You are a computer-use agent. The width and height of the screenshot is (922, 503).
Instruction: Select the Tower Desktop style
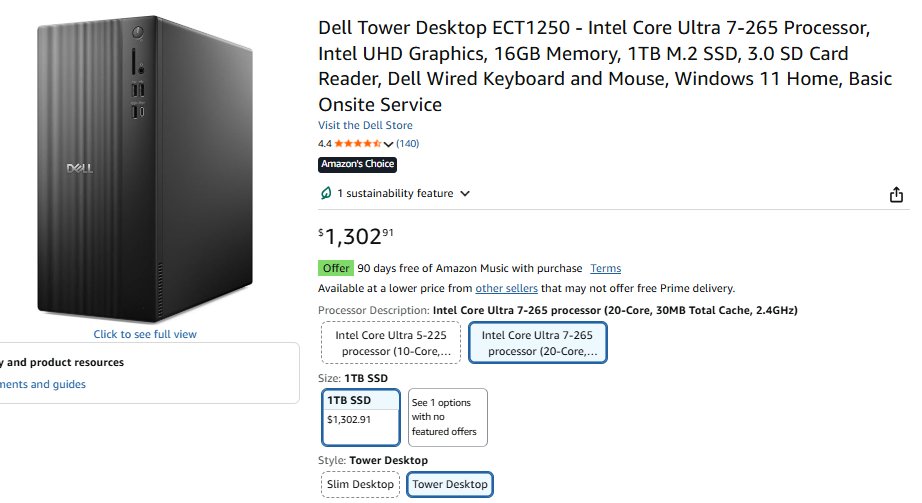pyautogui.click(x=450, y=484)
